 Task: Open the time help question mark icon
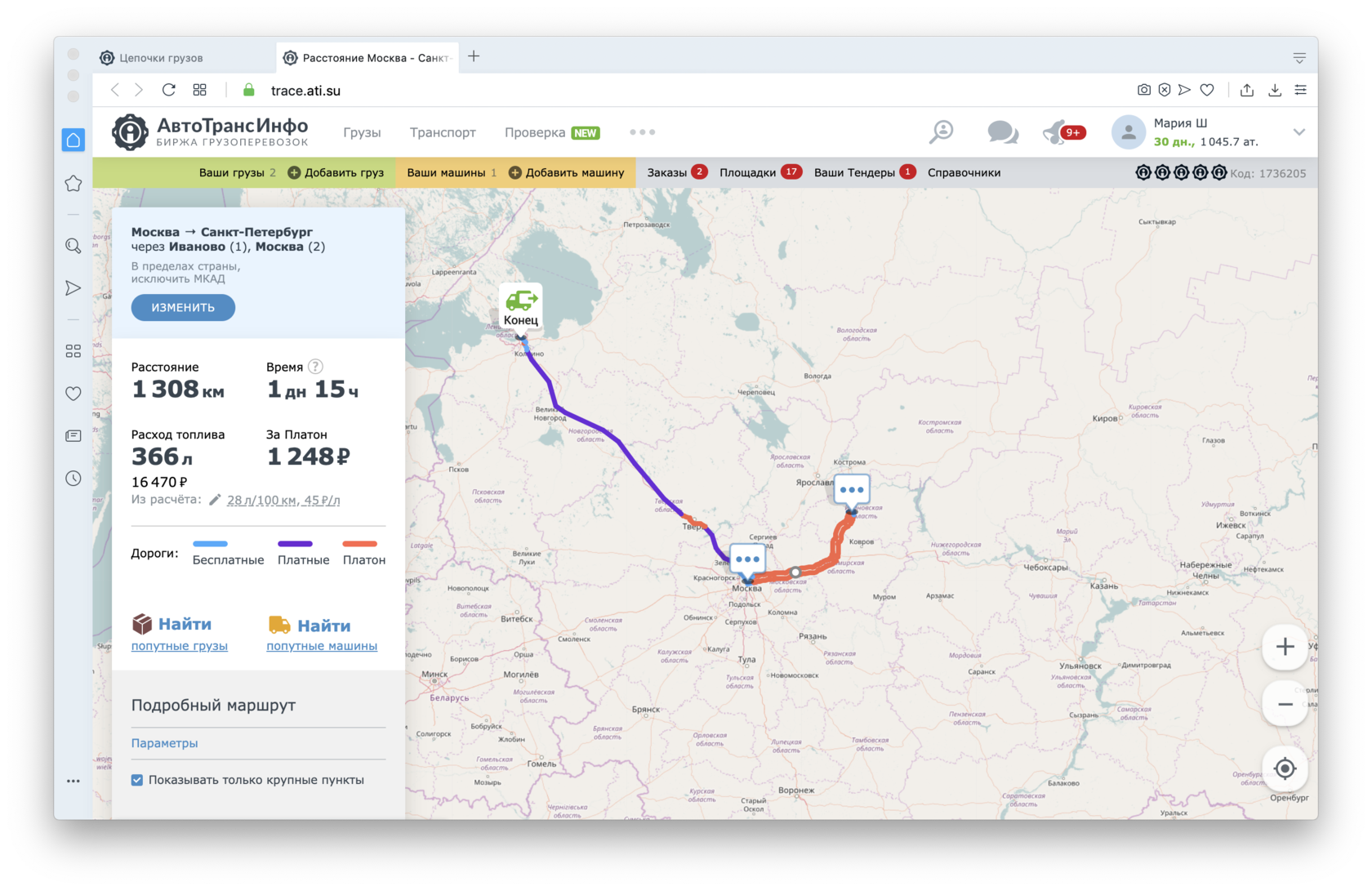point(315,367)
